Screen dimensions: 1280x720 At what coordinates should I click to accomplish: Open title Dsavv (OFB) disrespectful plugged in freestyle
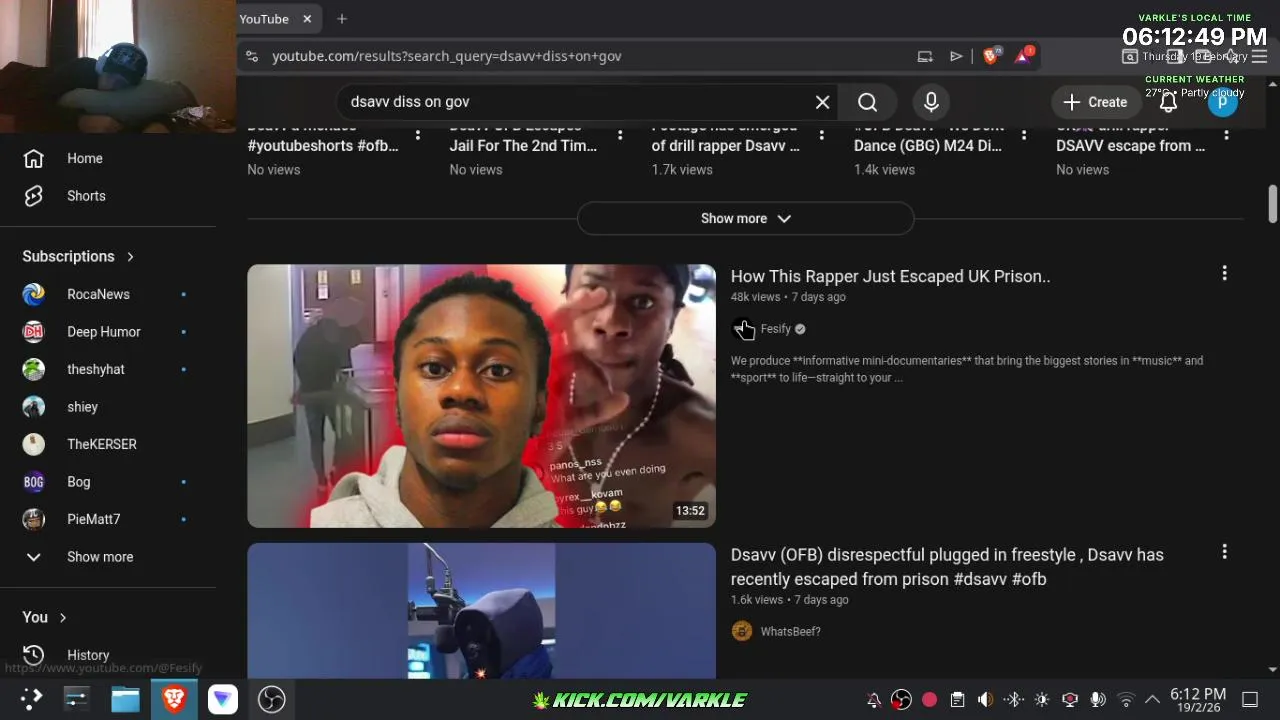[947, 567]
